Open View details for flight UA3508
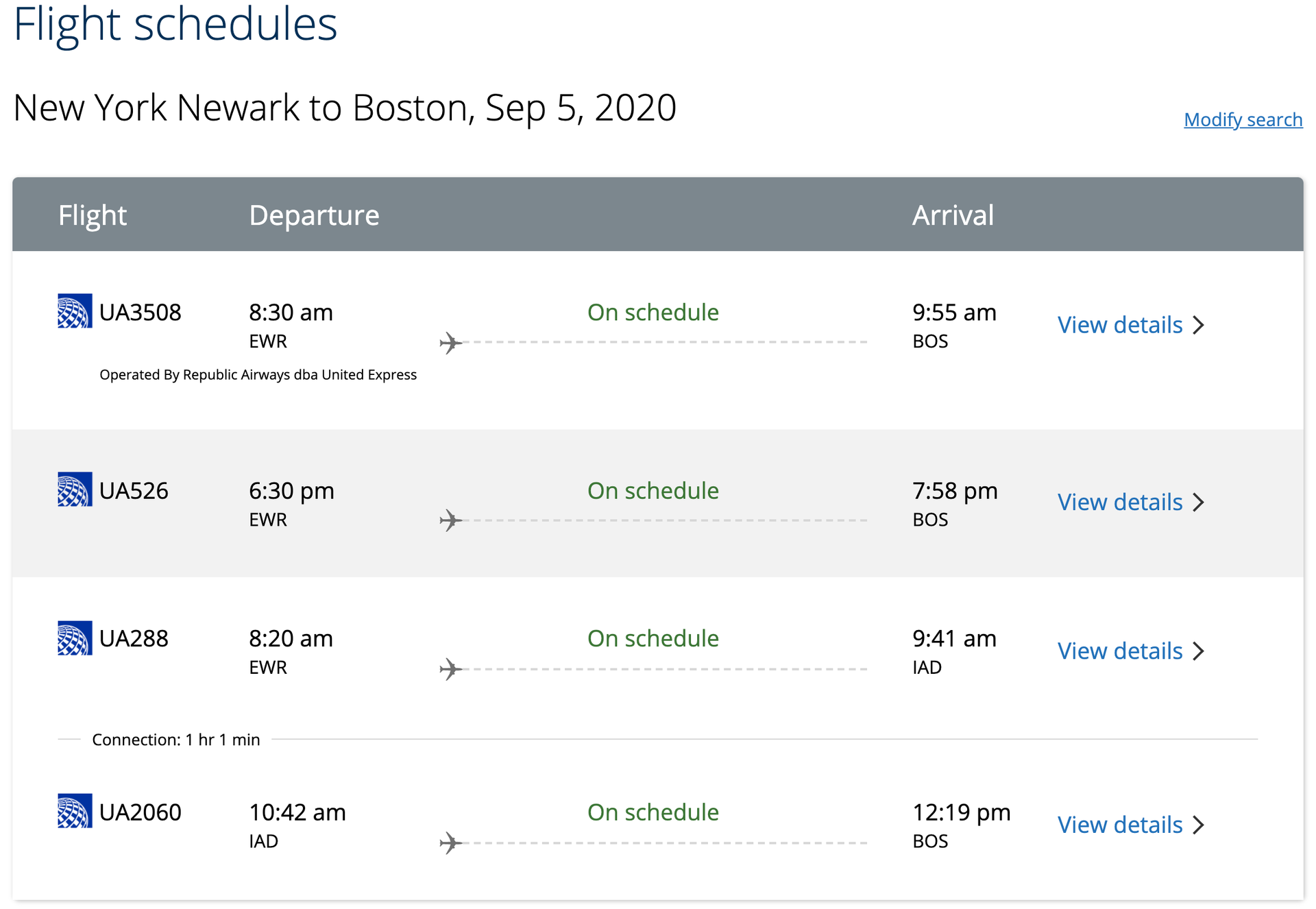 (x=1119, y=325)
